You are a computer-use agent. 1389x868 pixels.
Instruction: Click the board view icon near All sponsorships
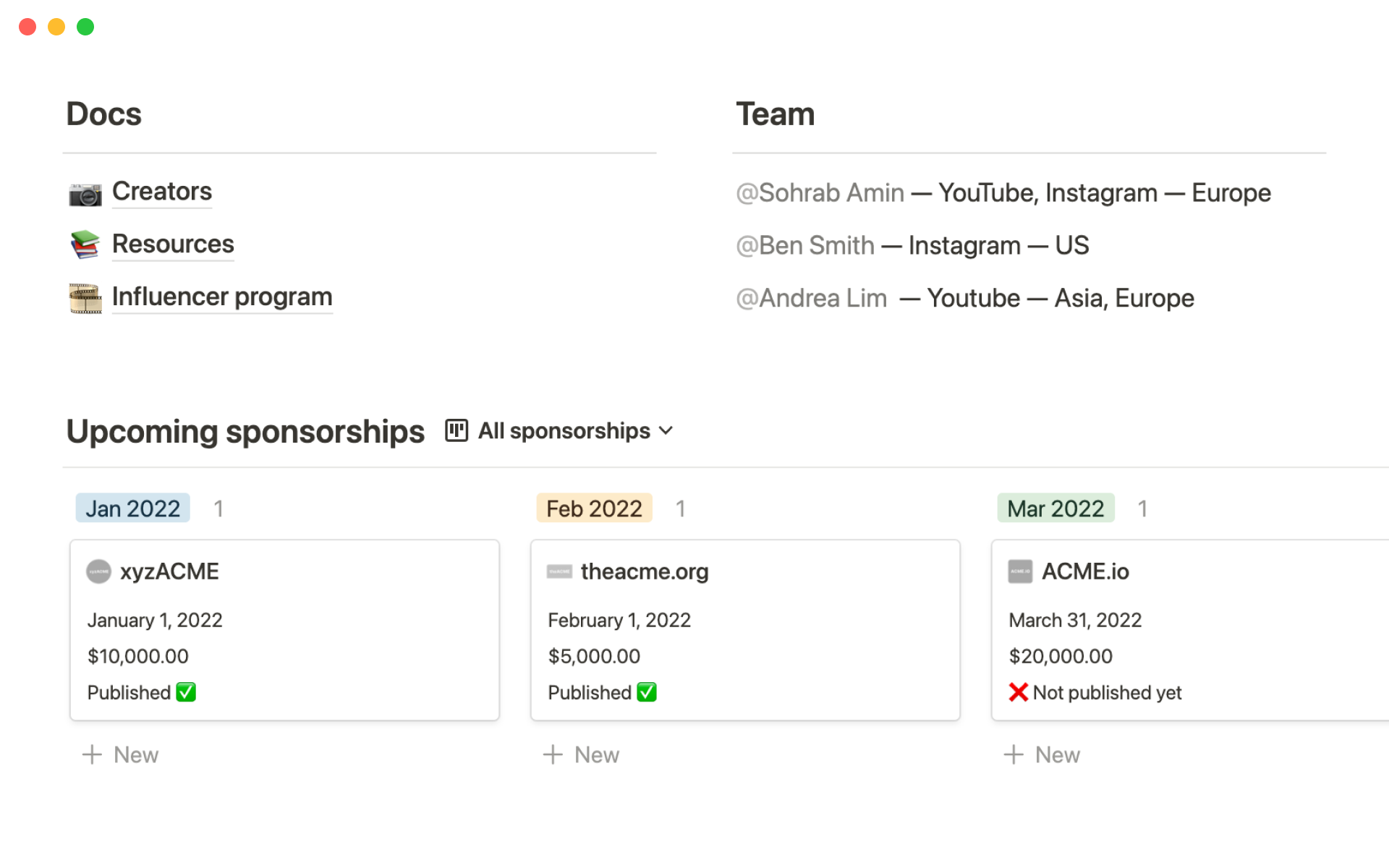pyautogui.click(x=456, y=430)
